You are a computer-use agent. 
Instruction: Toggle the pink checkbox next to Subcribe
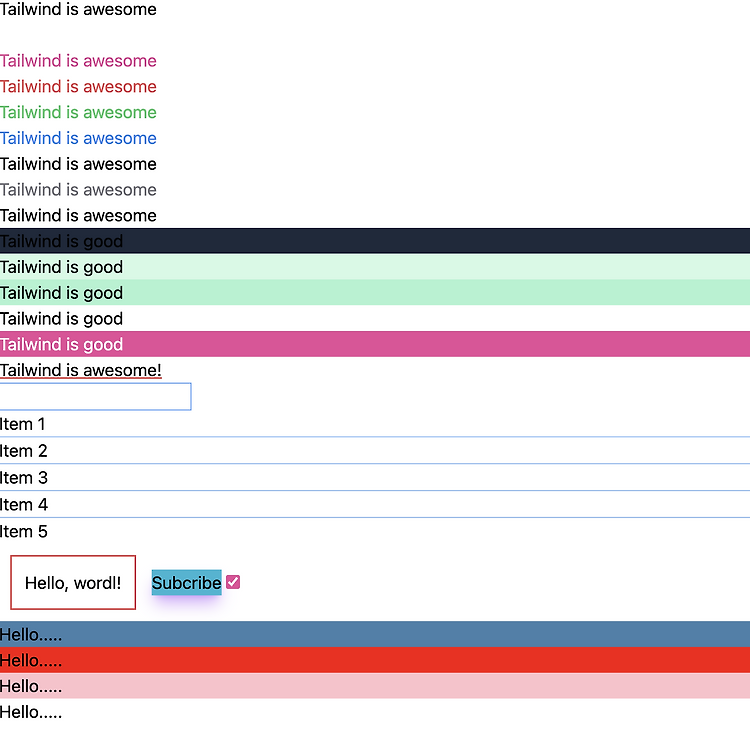click(x=233, y=582)
